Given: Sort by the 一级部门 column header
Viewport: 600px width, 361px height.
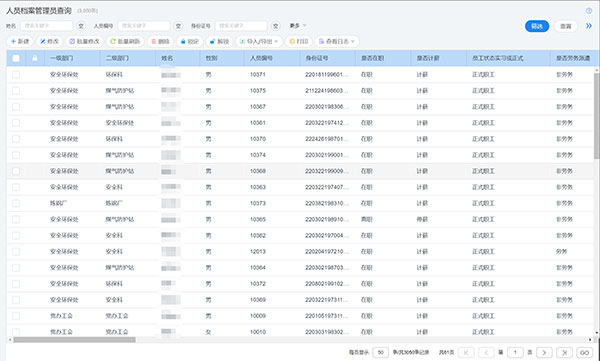Looking at the screenshot, I should [x=61, y=58].
